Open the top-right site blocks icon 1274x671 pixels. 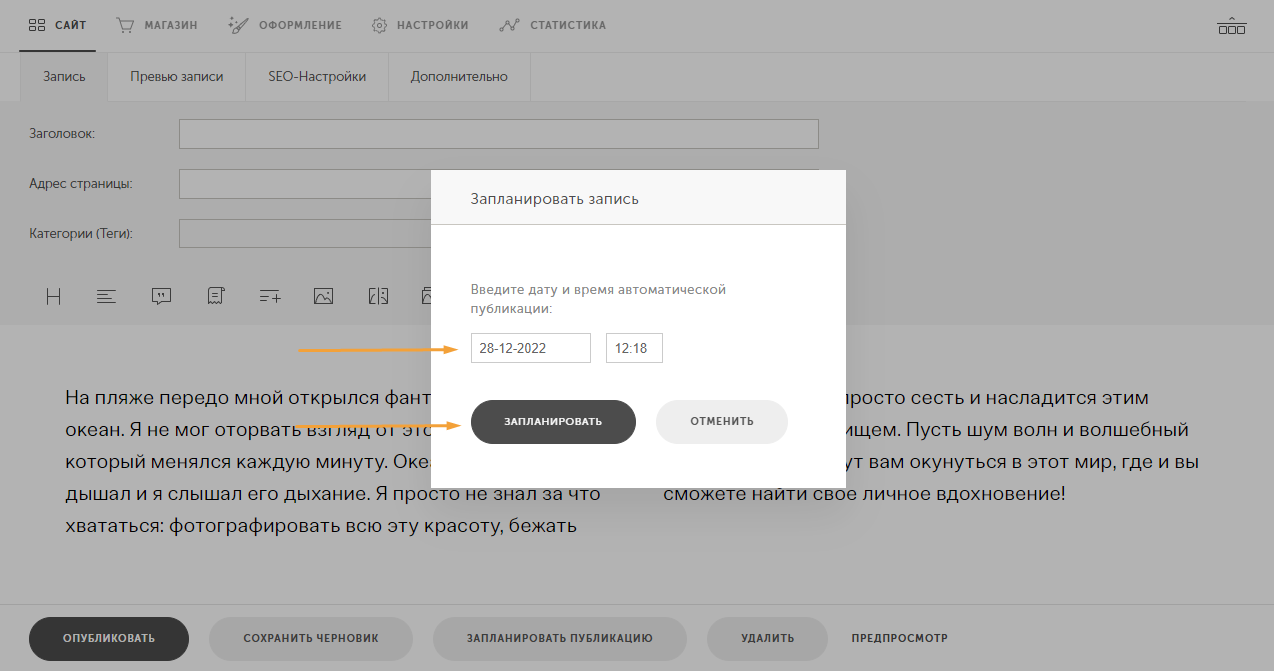click(x=1231, y=26)
